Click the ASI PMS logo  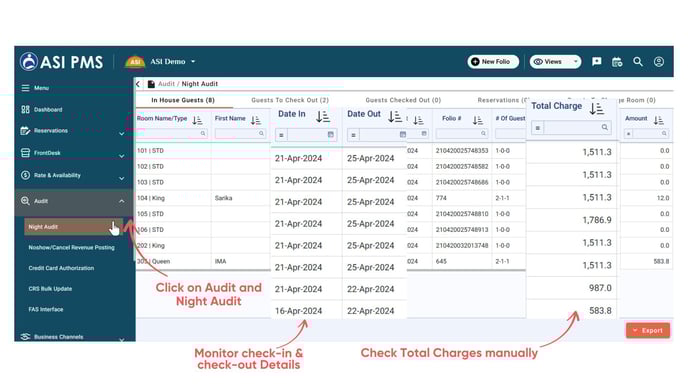click(61, 62)
